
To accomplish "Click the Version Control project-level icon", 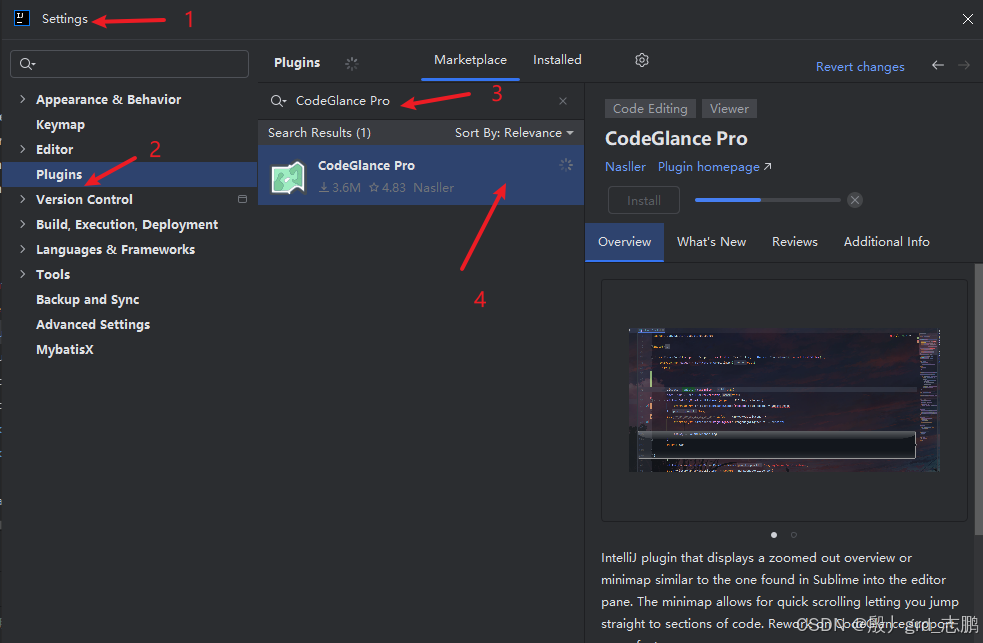I will pos(243,199).
